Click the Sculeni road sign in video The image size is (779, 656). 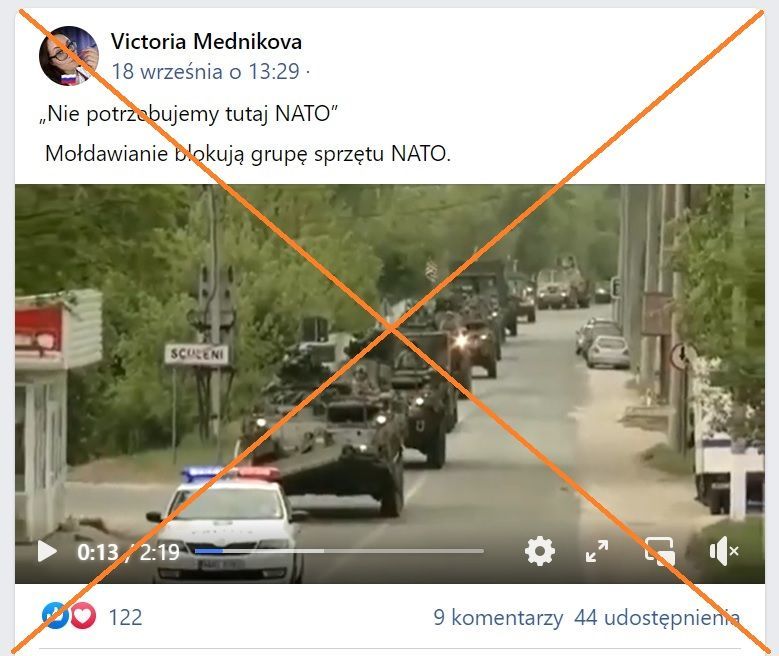[x=197, y=355]
